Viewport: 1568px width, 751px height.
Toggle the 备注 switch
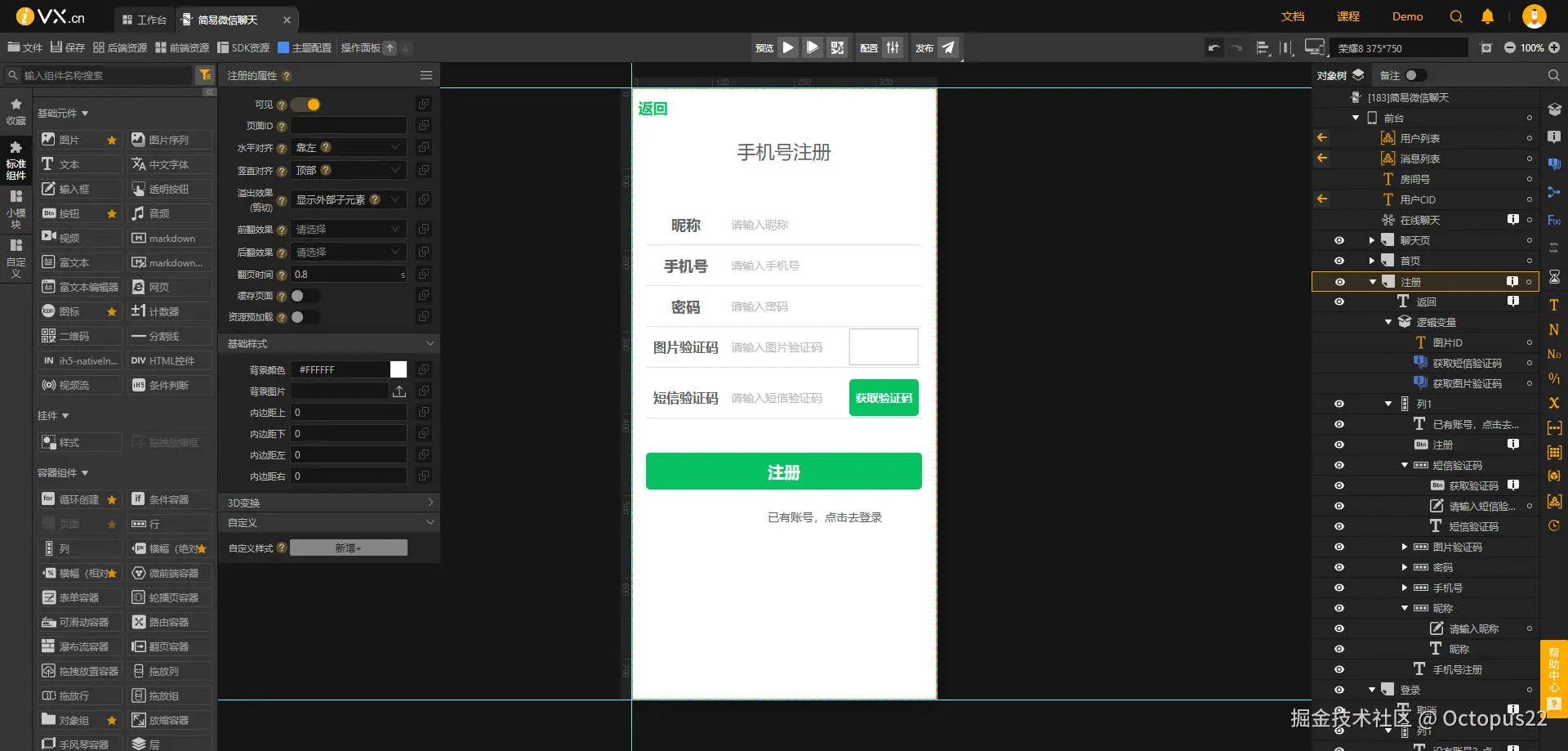[1415, 75]
